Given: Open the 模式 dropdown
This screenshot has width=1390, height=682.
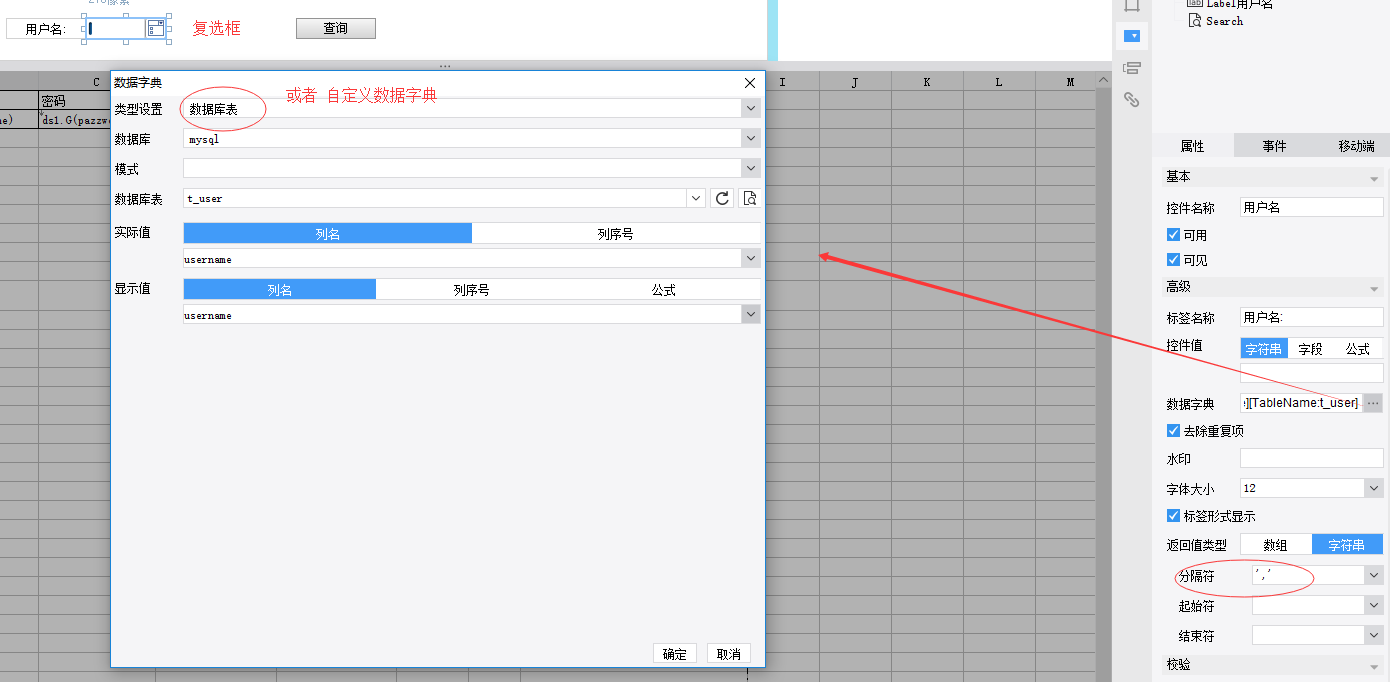Looking at the screenshot, I should [x=751, y=168].
